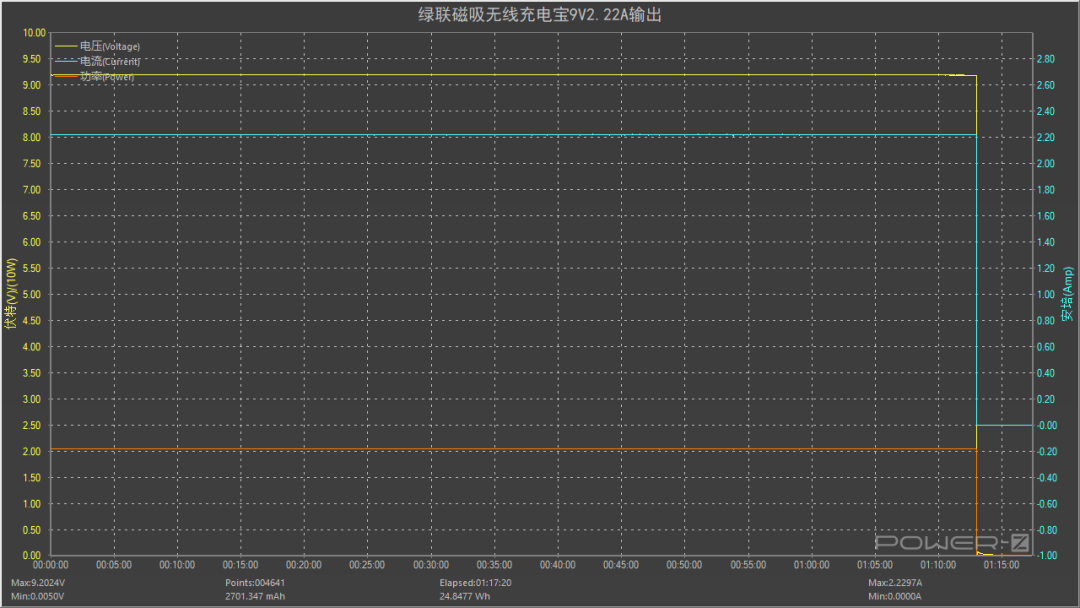Viewport: 1080px width, 608px height.
Task: Click the 5.00 voltage axis label
Action: click(32, 295)
